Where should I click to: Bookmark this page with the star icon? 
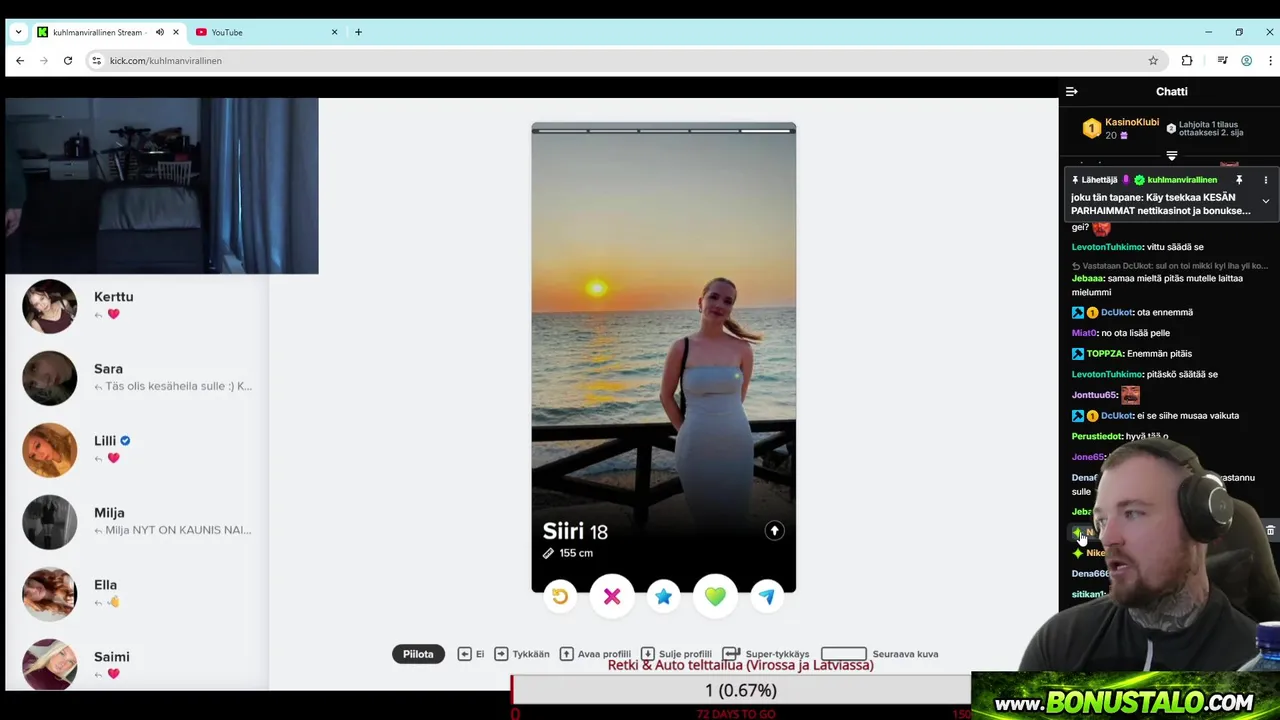point(1153,60)
